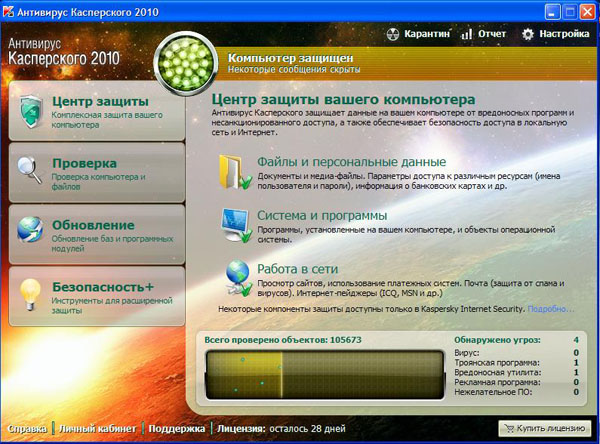Click the Компьютер защищен status banner
This screenshot has width=600, height=444.
[406, 63]
